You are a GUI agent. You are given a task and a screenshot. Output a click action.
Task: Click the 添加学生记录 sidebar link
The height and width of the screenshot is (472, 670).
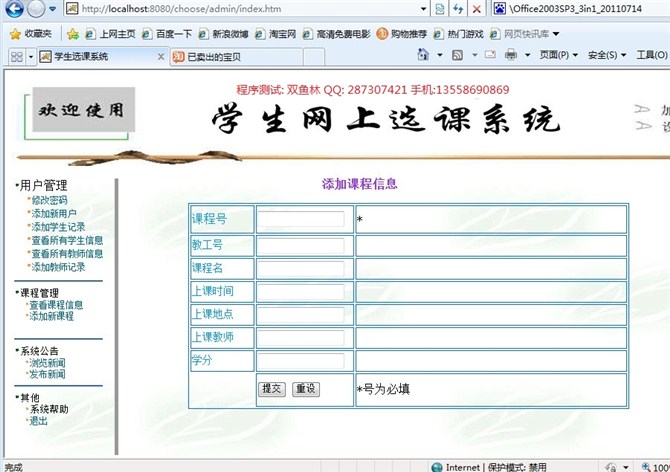(58, 227)
